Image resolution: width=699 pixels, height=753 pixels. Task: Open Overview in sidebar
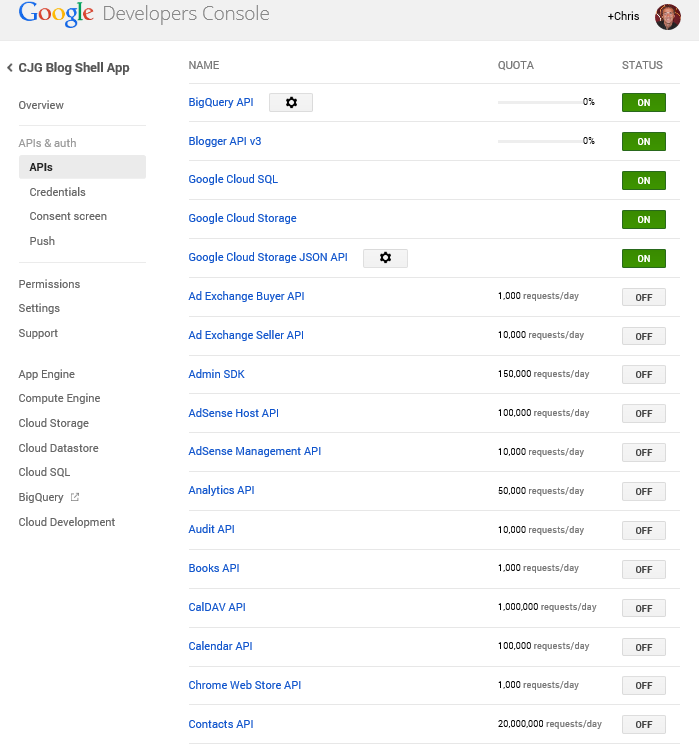click(x=41, y=105)
